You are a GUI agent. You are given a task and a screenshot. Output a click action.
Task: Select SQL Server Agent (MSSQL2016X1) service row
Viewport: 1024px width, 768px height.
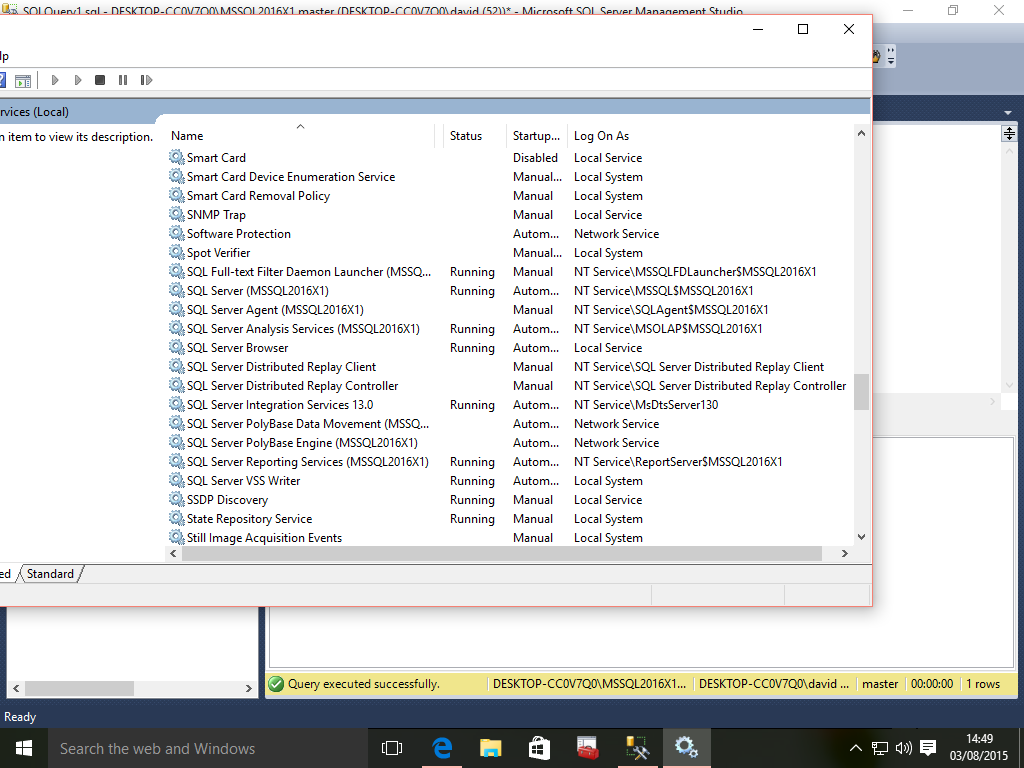(275, 310)
